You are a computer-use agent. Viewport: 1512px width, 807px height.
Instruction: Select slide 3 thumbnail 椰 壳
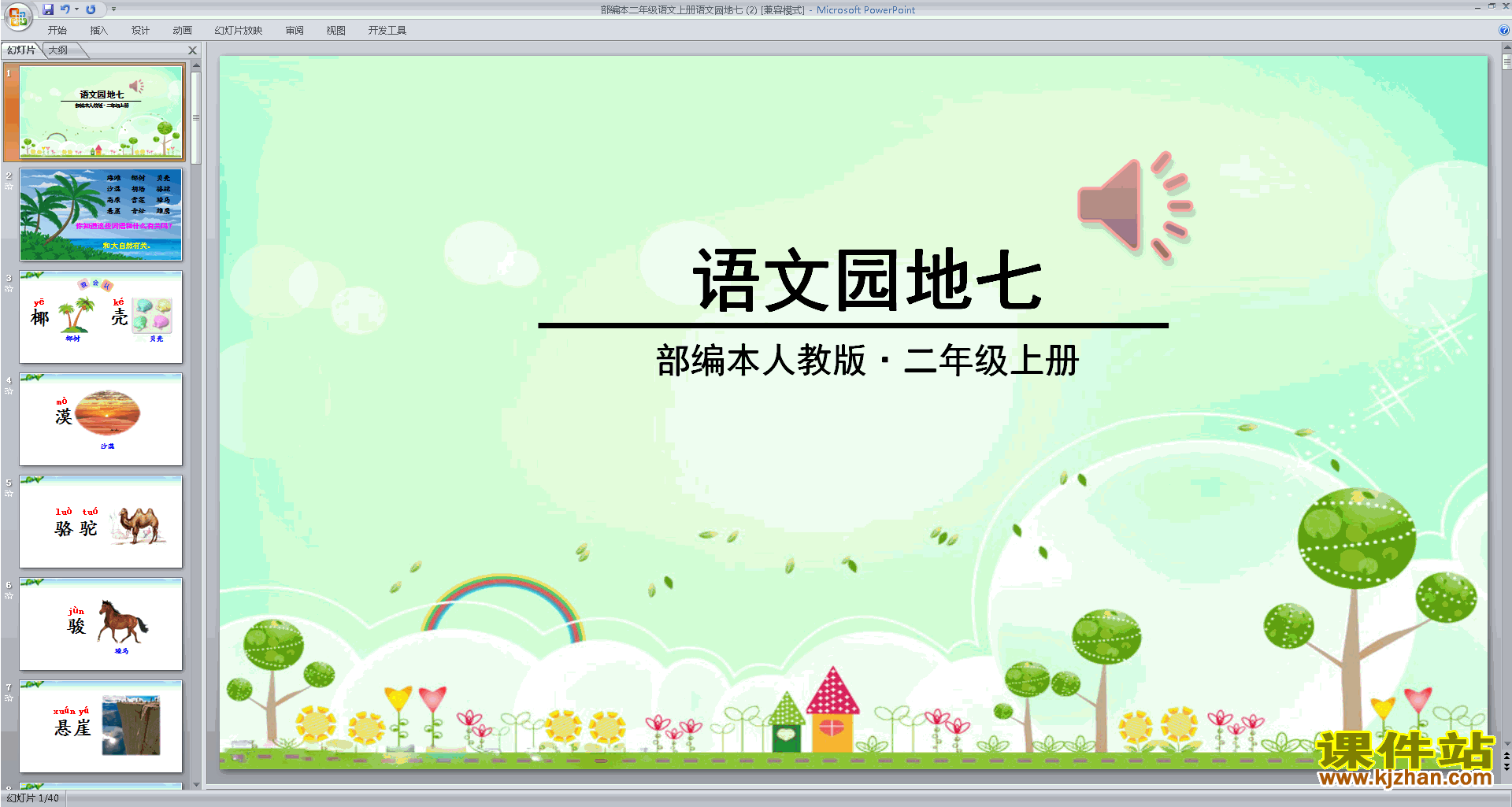(101, 317)
